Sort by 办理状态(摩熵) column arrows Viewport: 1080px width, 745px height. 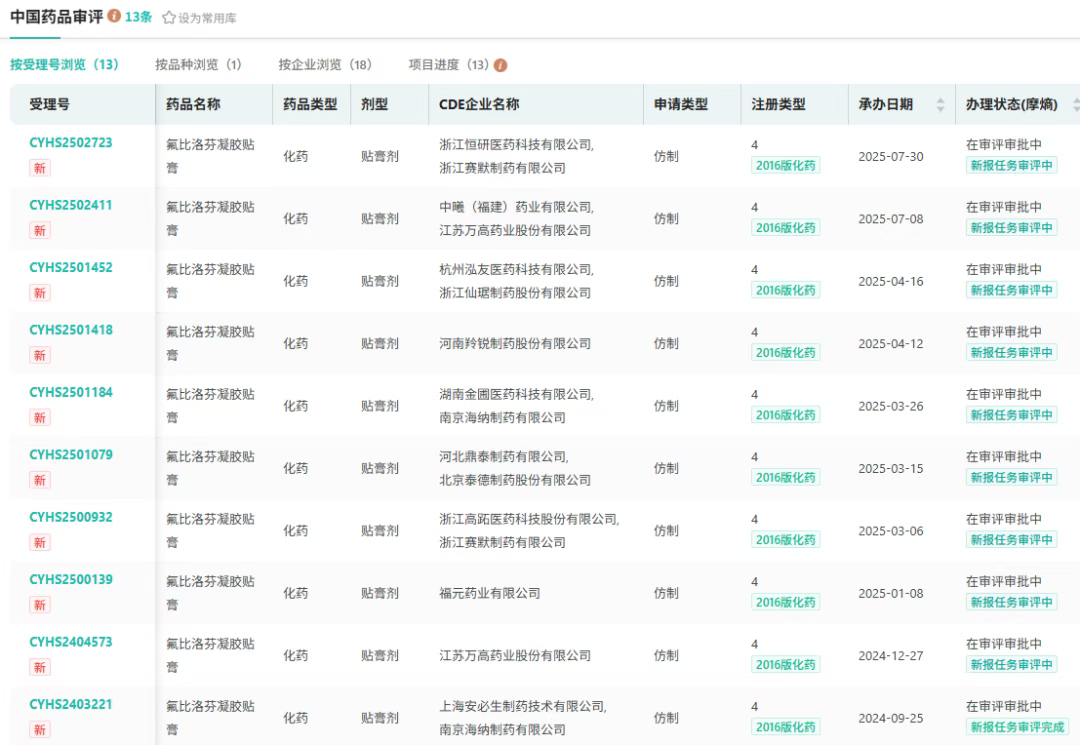pyautogui.click(x=1075, y=105)
